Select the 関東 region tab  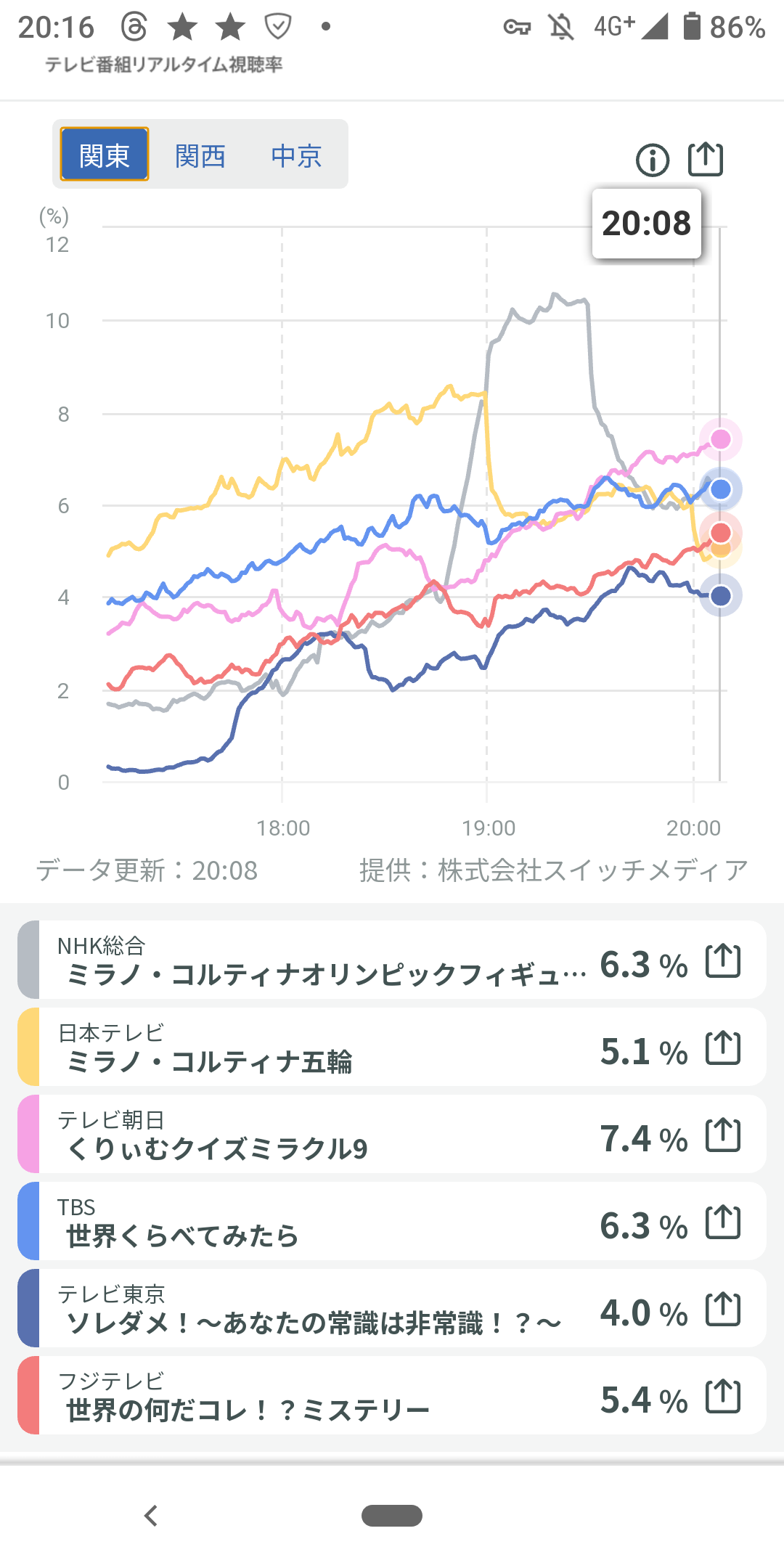coord(105,155)
